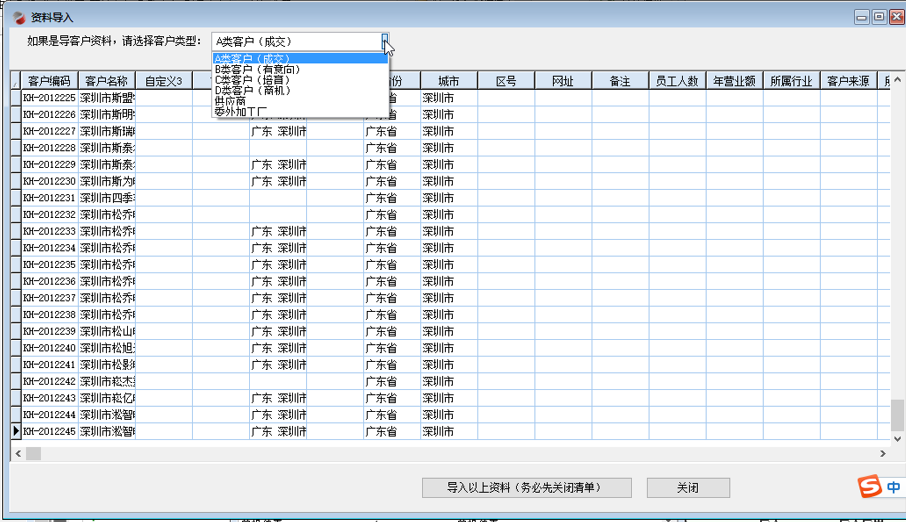Image resolution: width=906 pixels, height=522 pixels.
Task: Open the customer type dropdown arrow
Action: coord(385,42)
